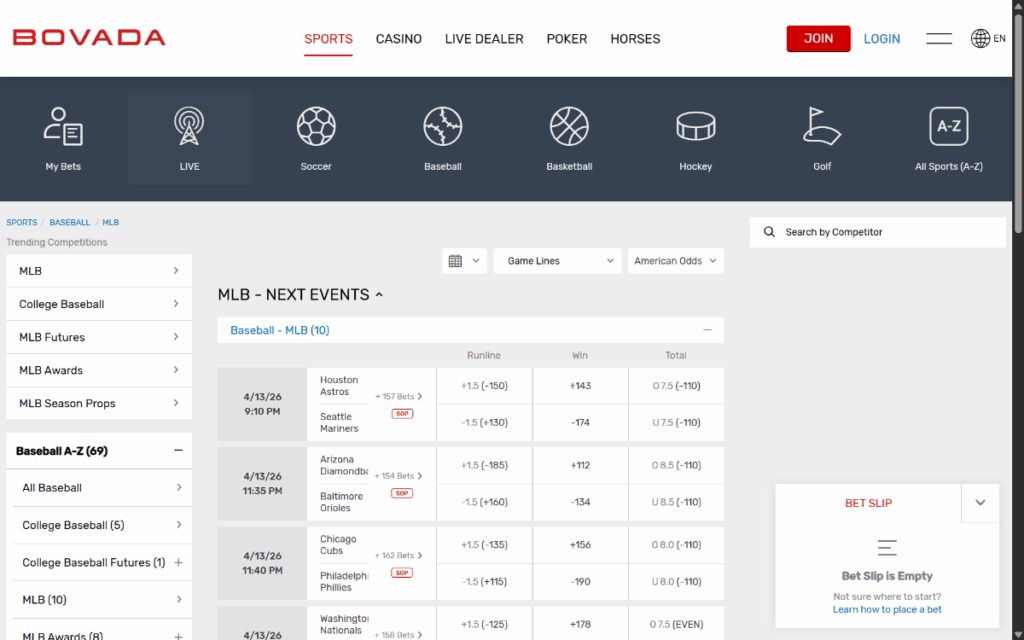1024x640 pixels.
Task: Open MLB (10) in Baseball A-Z
Action: [x=103, y=600]
